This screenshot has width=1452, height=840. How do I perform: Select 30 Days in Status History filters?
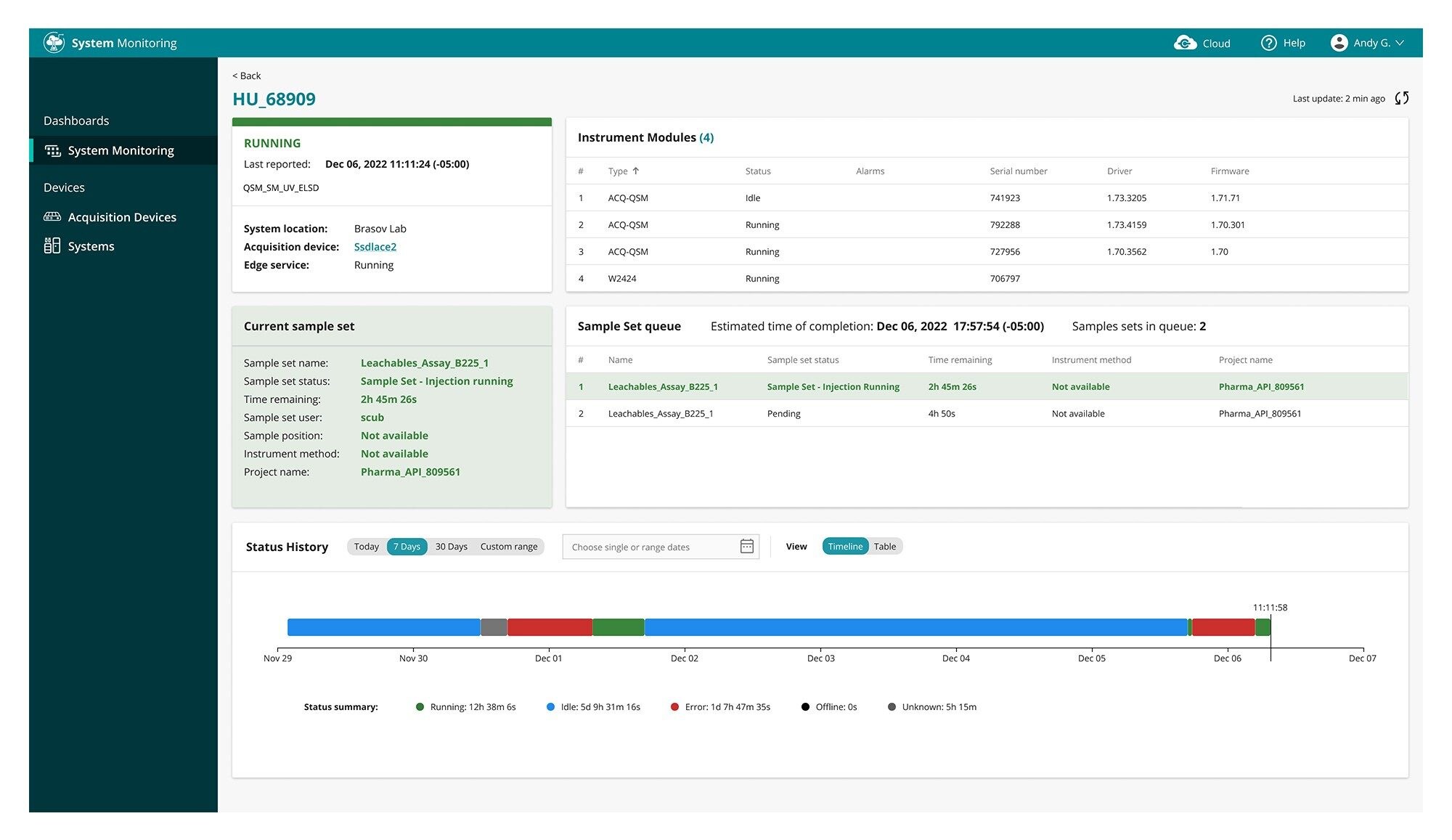[x=451, y=546]
